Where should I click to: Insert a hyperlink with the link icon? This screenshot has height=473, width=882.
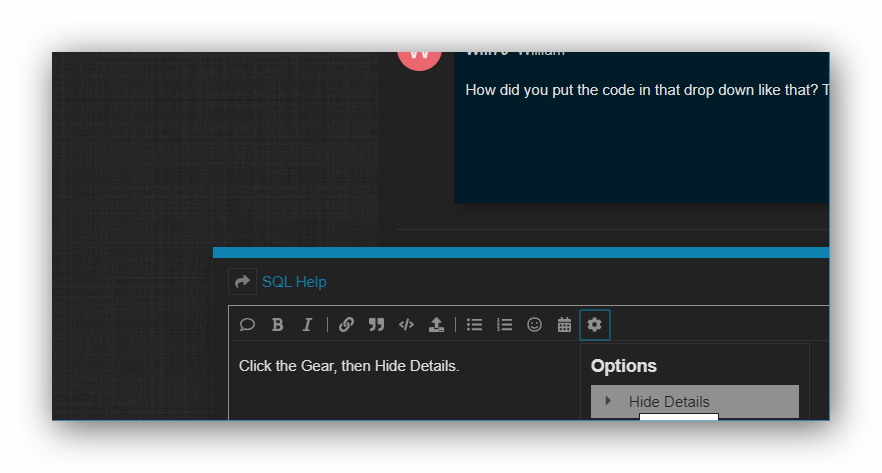(346, 325)
